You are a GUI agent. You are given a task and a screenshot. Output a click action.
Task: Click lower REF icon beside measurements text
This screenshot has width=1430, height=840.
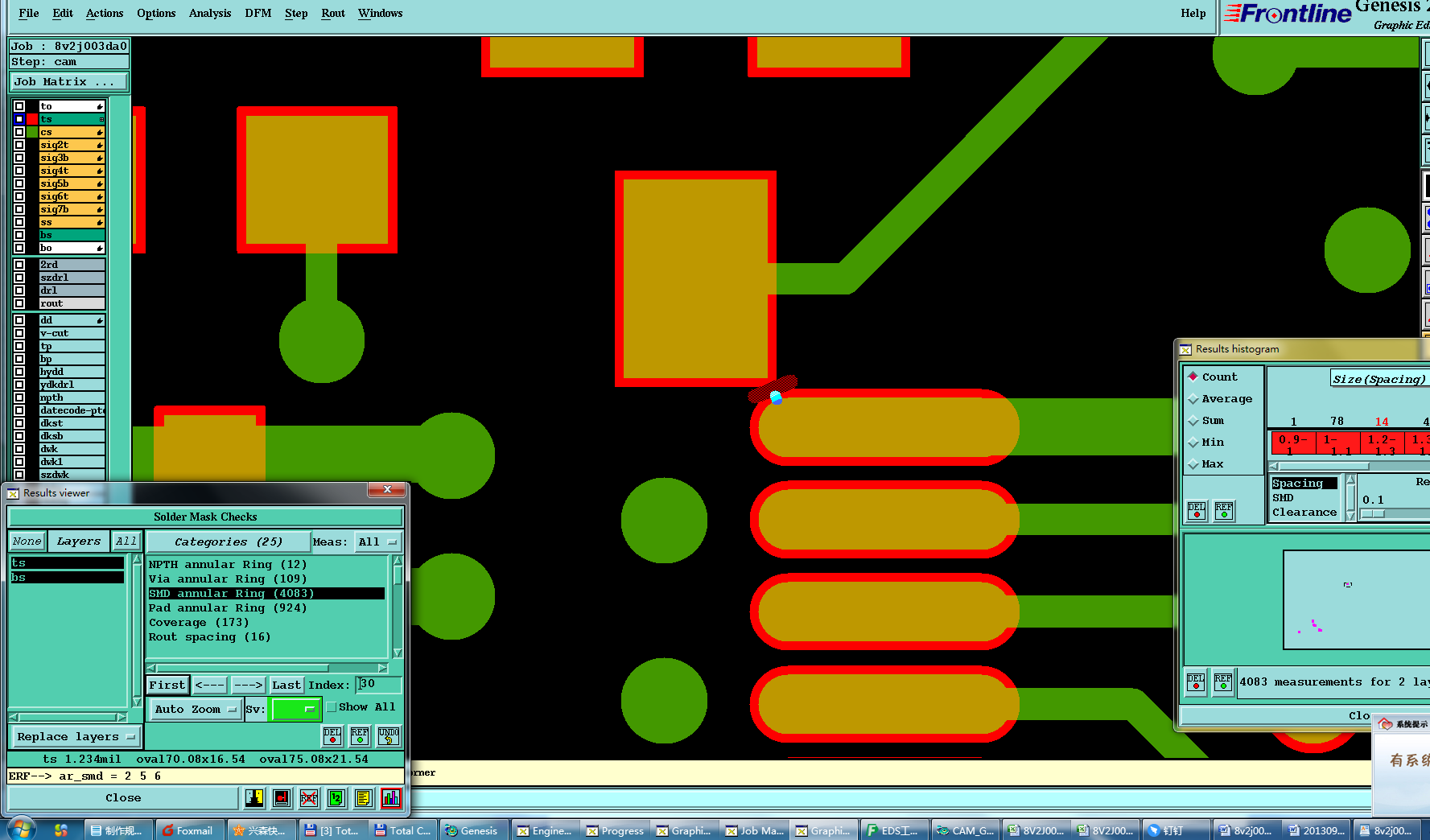click(x=1223, y=682)
